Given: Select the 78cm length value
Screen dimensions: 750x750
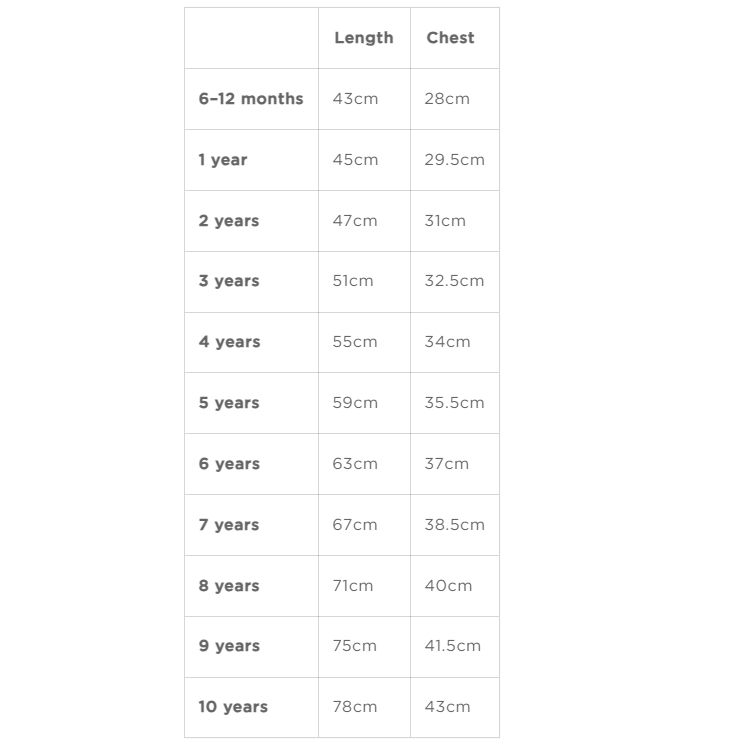Looking at the screenshot, I should (x=355, y=707).
